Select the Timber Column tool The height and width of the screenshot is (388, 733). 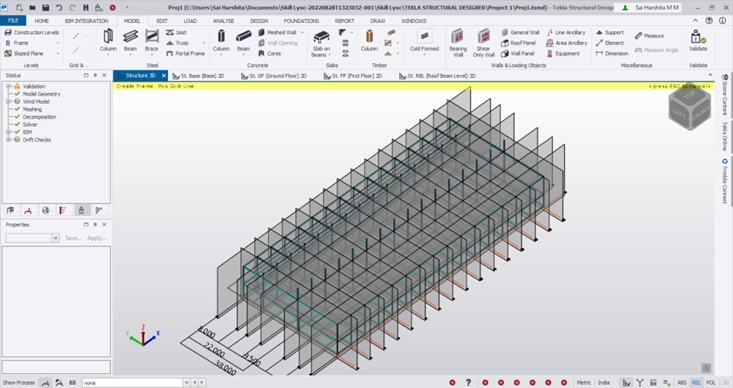[369, 40]
